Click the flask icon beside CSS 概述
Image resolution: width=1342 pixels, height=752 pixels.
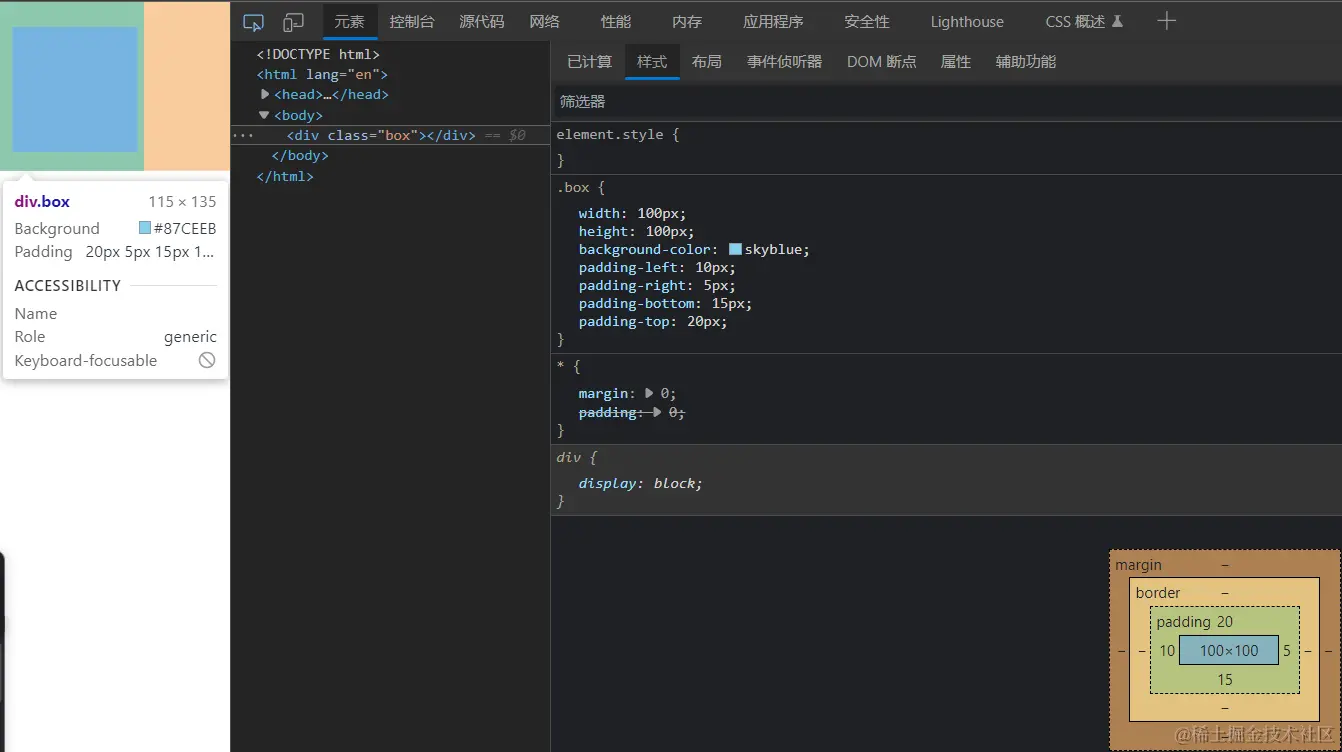(x=1117, y=21)
